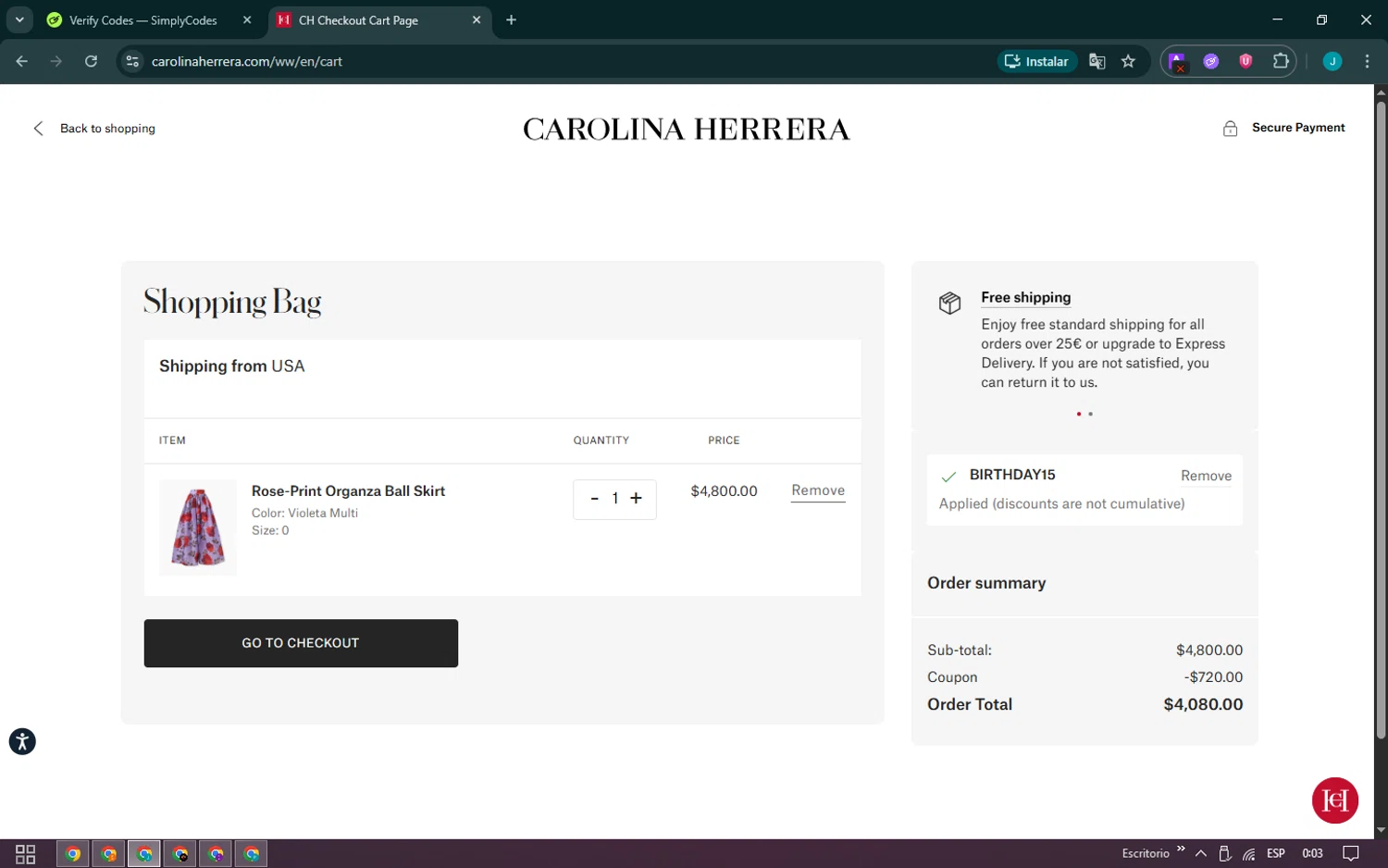Open the network wifi tray icon
This screenshot has width=1388, height=868.
(1249, 853)
